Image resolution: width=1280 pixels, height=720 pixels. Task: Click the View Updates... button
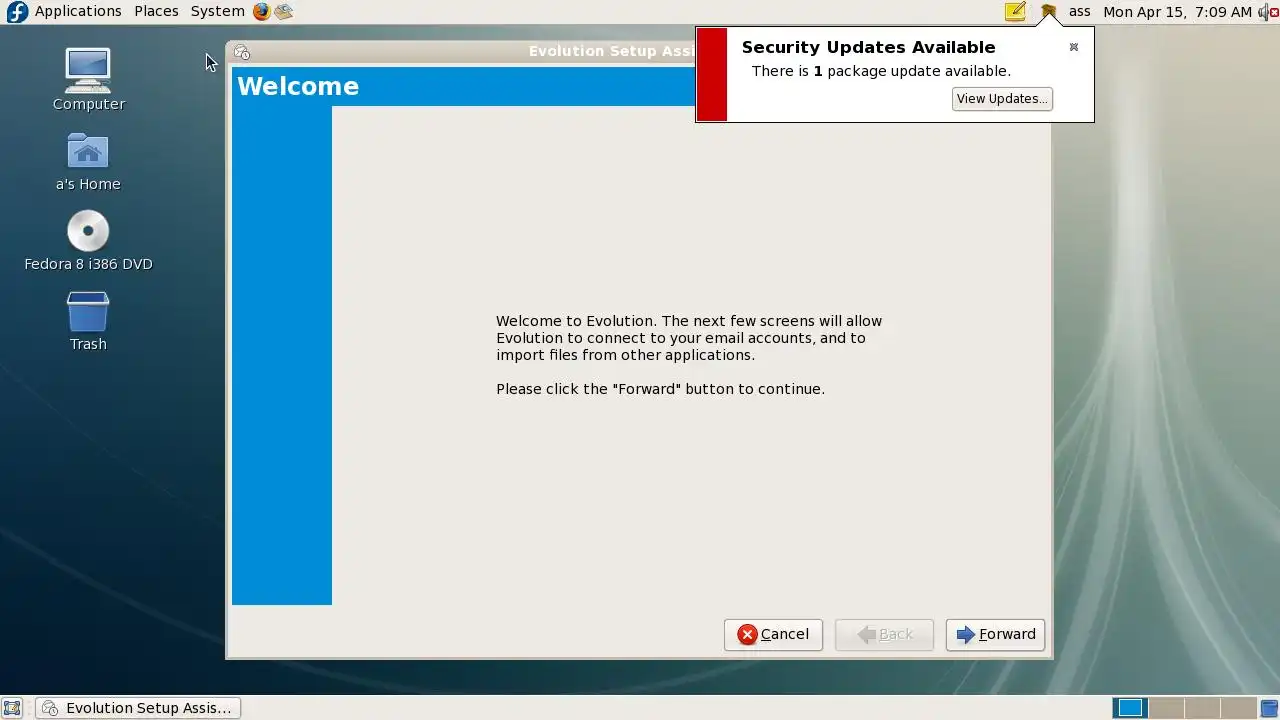tap(1002, 98)
